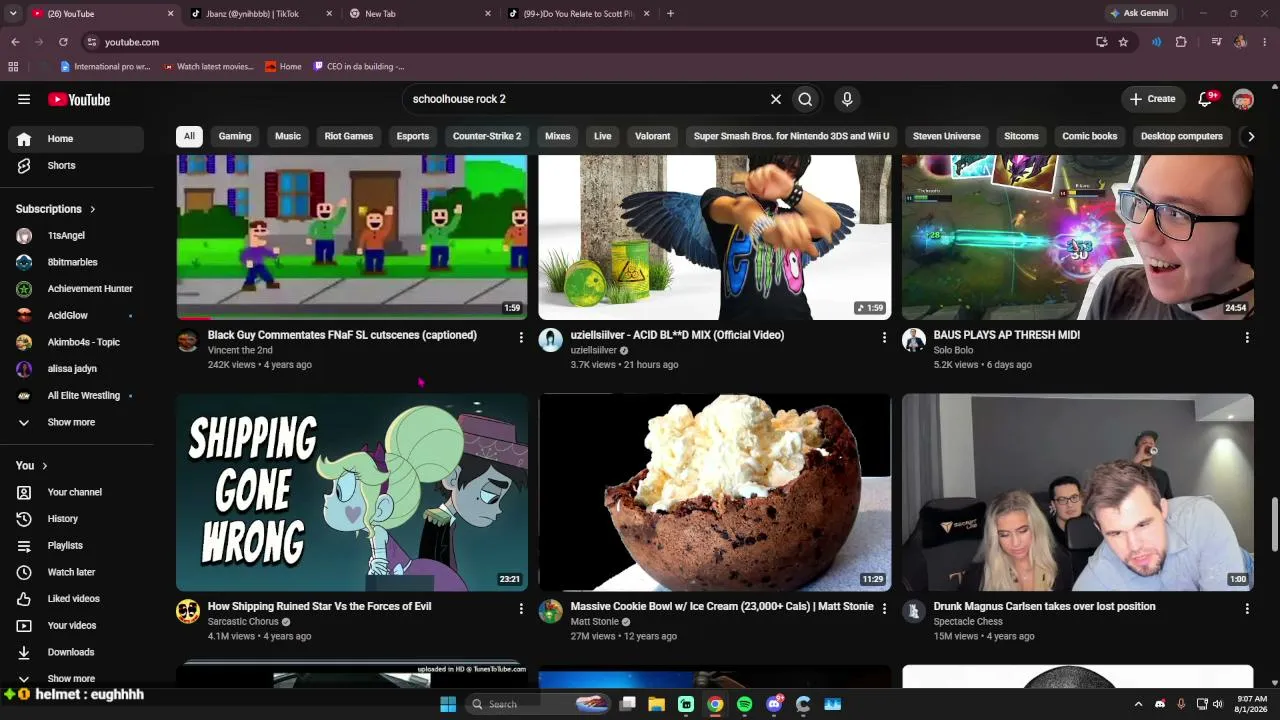The image size is (1280, 720).
Task: Open options for Massive Cookie Bowl video
Action: tap(884, 609)
